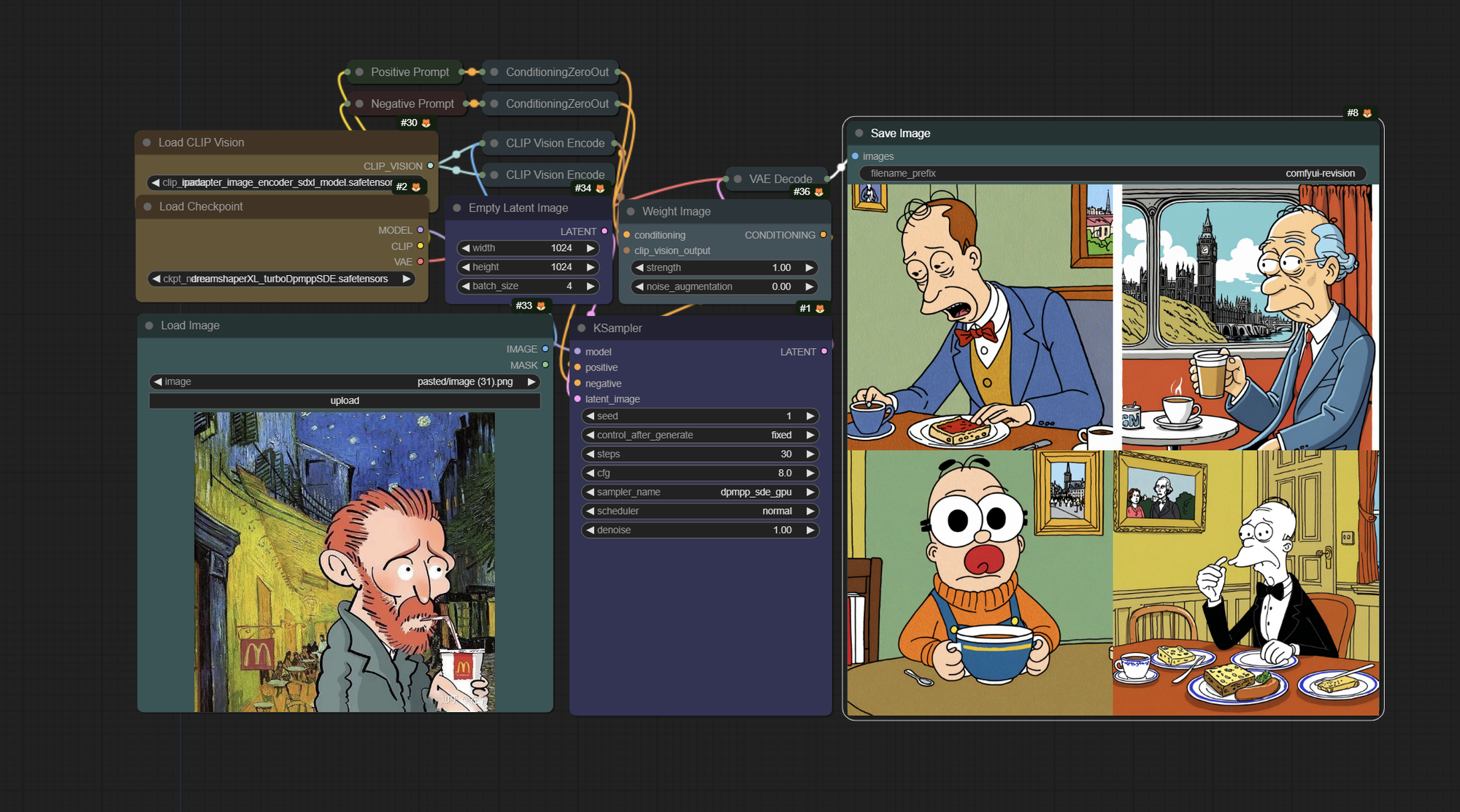This screenshot has height=812, width=1460.
Task: Click the KSampler LATENT output socket
Action: 824,352
